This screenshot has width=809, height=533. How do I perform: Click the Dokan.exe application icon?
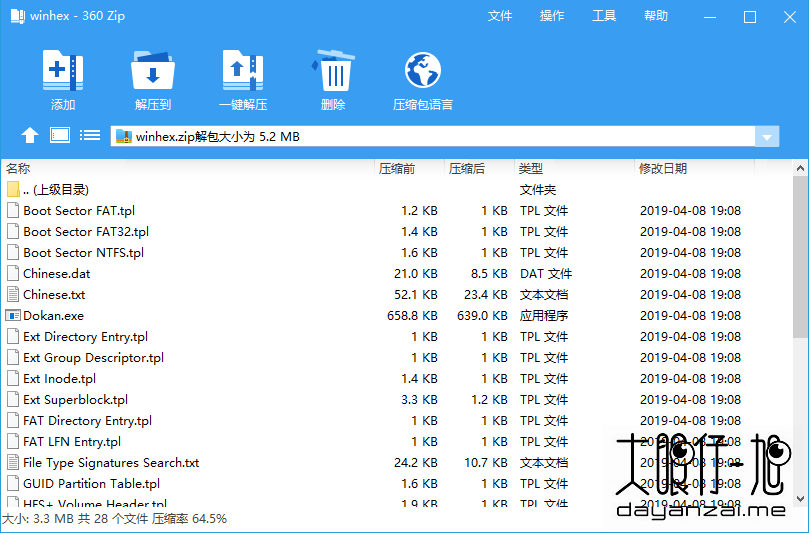[13, 315]
